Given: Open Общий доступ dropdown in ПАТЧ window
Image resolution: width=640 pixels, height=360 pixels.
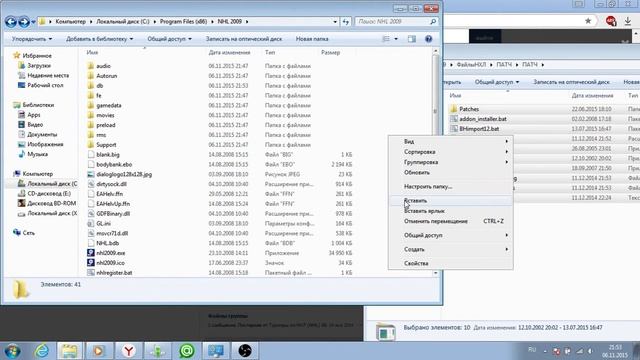Looking at the screenshot, I should point(497,82).
